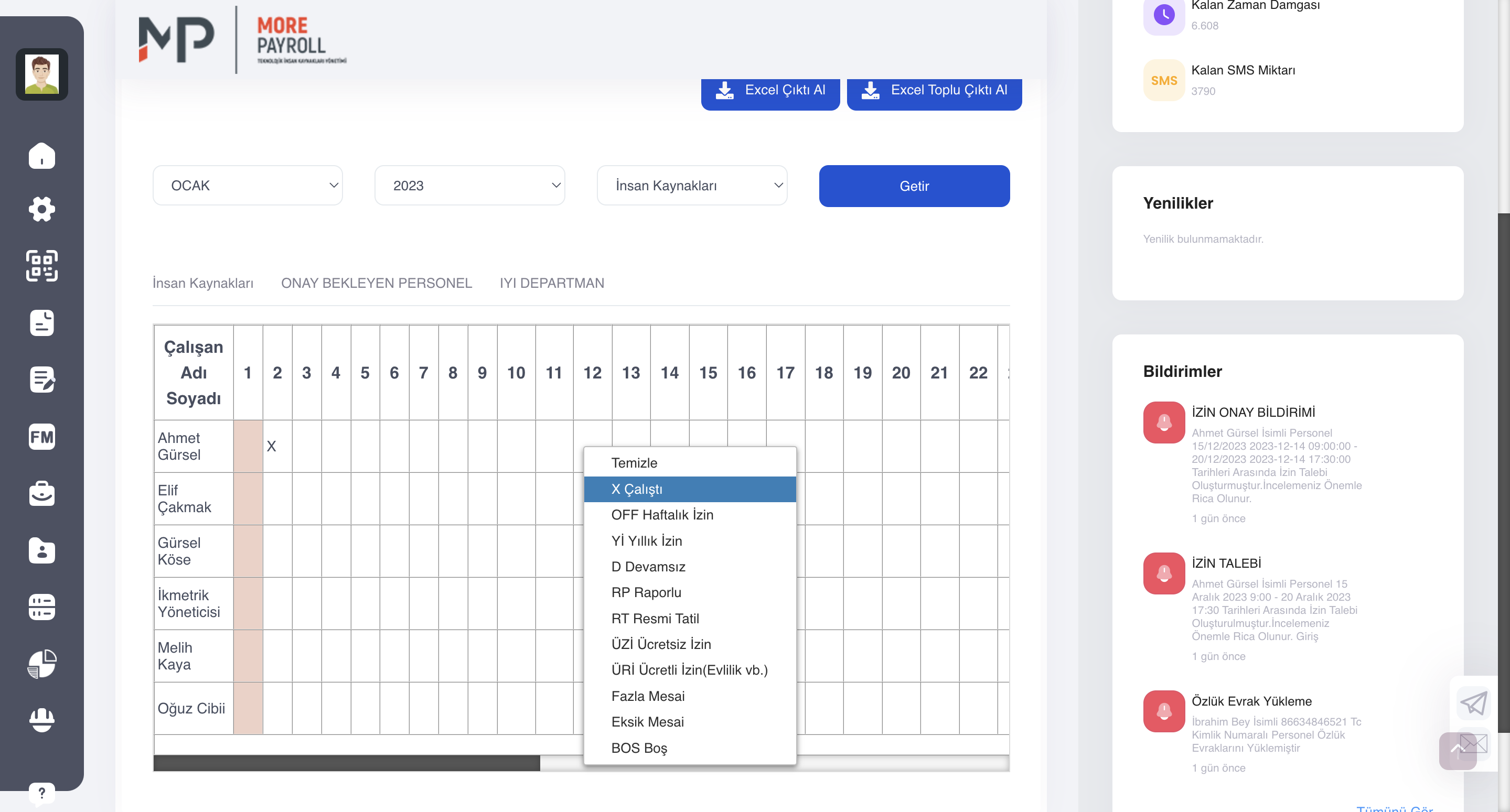Open the pie chart reports icon
Image resolution: width=1510 pixels, height=812 pixels.
pyautogui.click(x=41, y=664)
